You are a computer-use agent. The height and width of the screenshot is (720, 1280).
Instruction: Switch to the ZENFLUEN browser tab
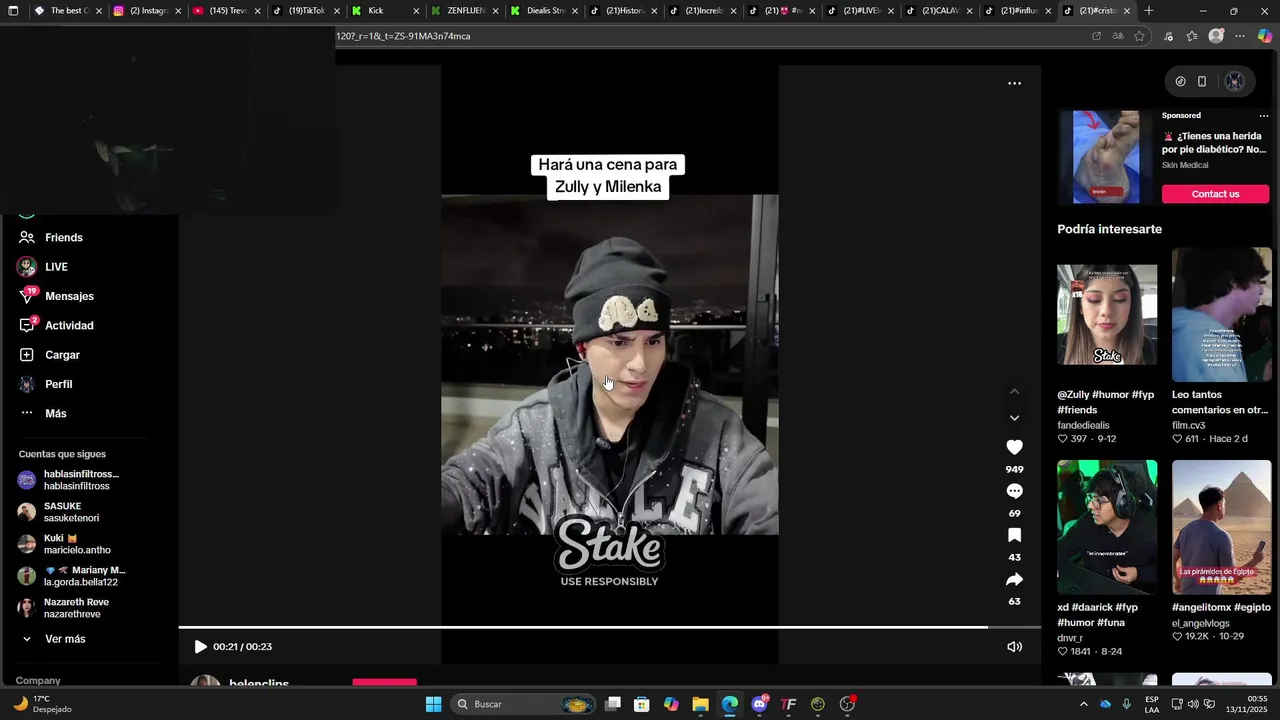tap(466, 11)
